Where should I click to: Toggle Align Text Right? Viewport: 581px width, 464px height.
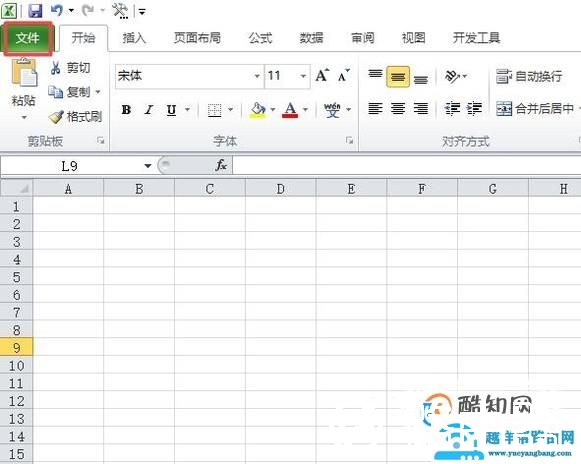pyautogui.click(x=421, y=109)
